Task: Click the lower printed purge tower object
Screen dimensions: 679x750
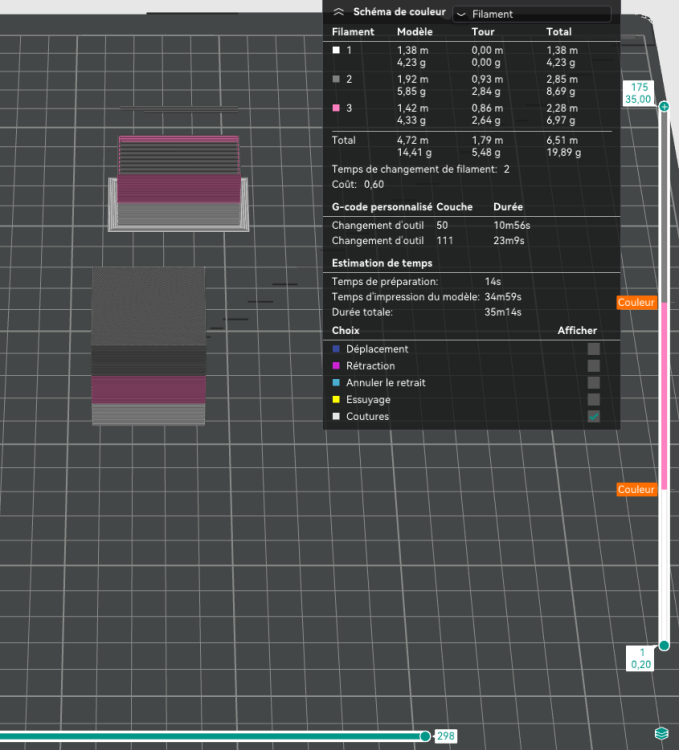Action: click(149, 346)
